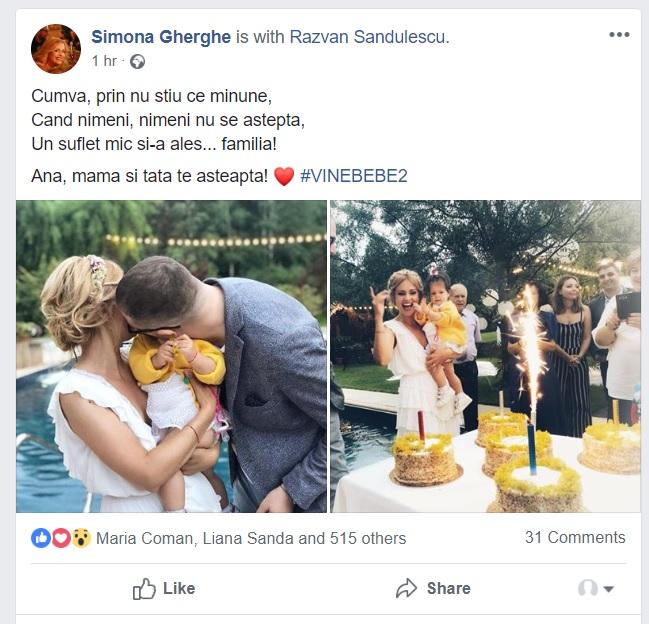Expand the comment-as profile selector dropdown
This screenshot has width=649, height=624.
596,588
